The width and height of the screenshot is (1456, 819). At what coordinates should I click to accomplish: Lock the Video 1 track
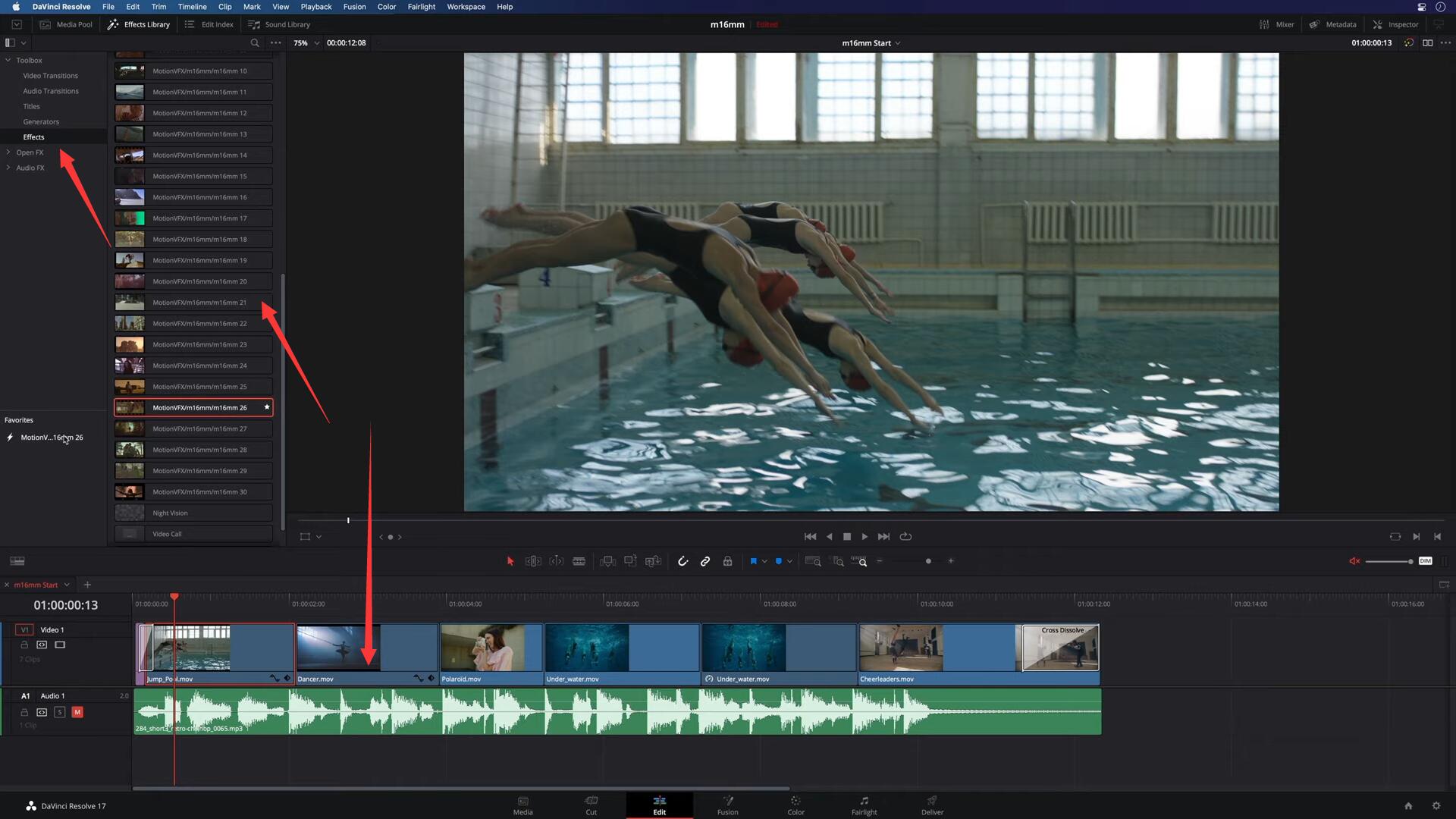pos(24,645)
